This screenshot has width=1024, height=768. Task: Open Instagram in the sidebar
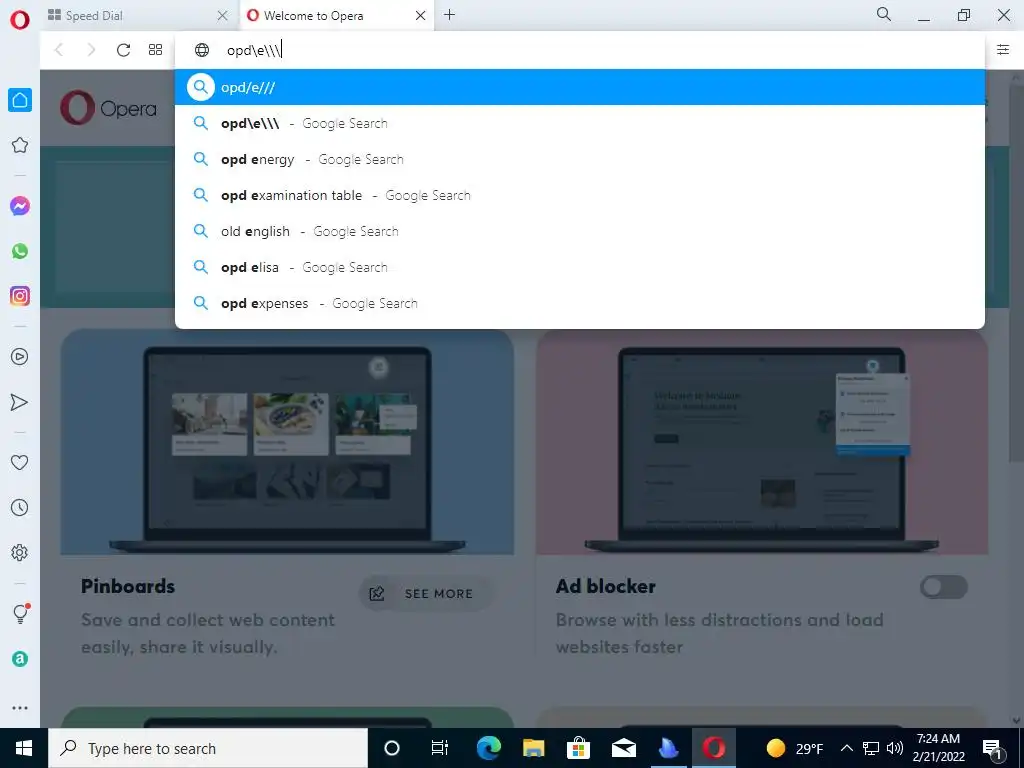click(20, 296)
